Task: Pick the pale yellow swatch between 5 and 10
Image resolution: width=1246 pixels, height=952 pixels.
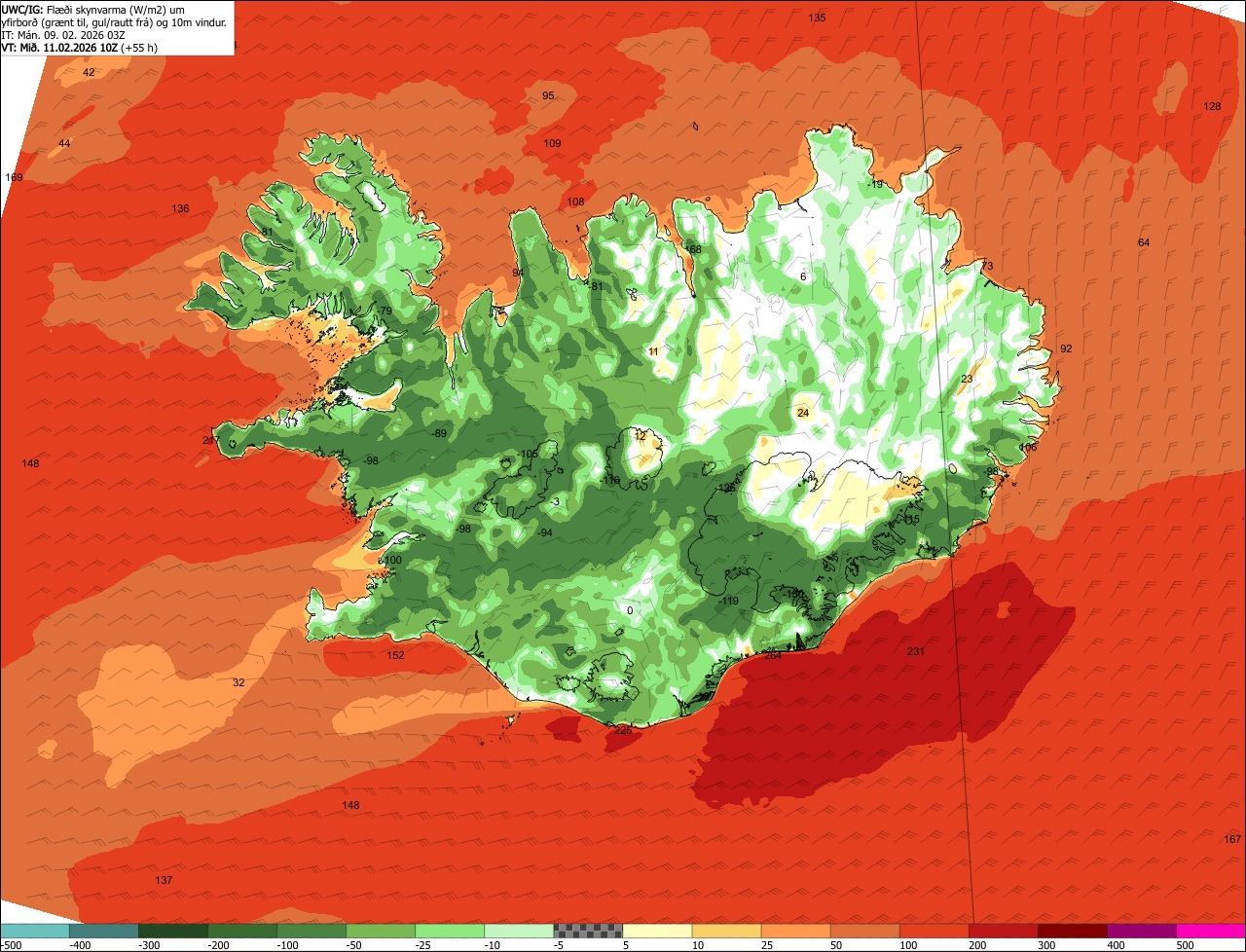Action: [x=657, y=931]
